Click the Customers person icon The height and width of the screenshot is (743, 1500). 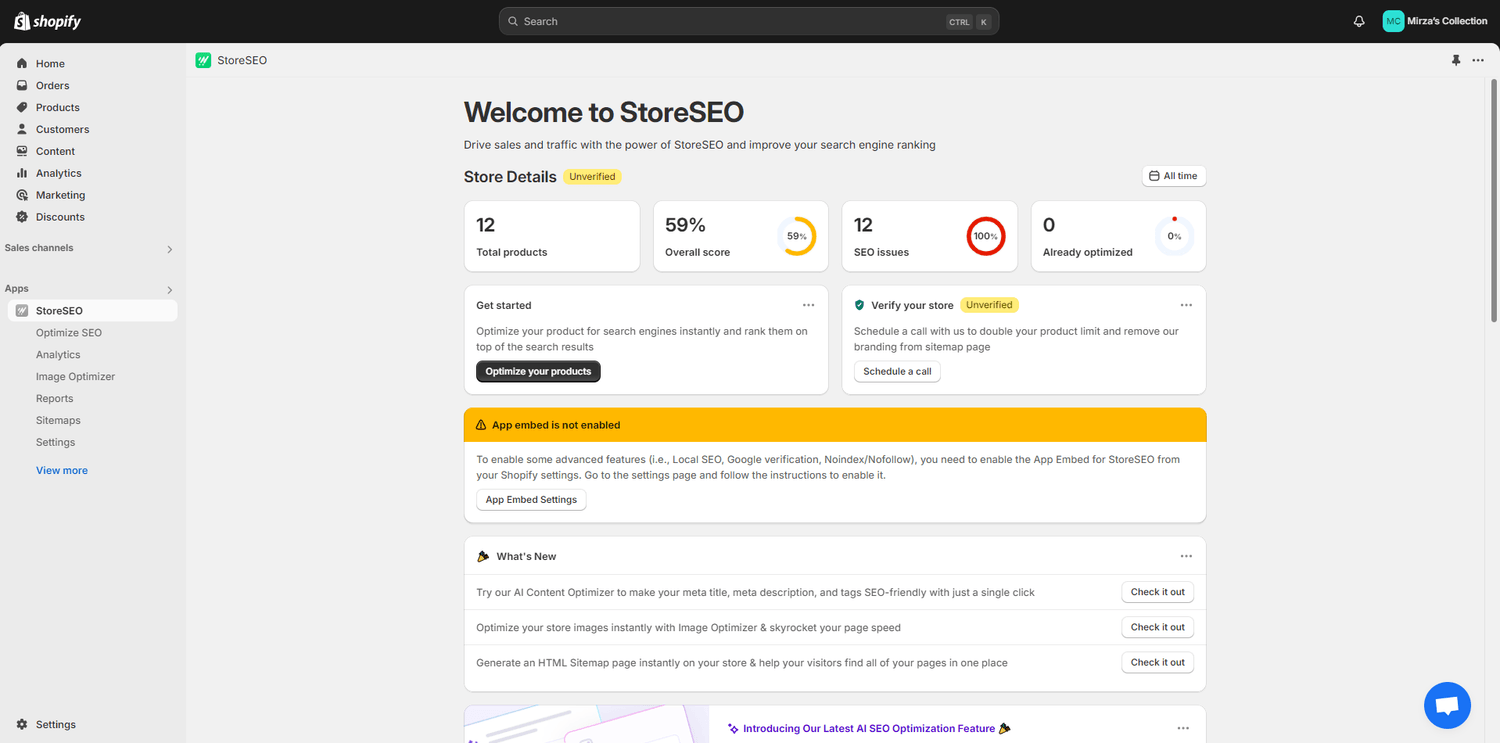click(x=22, y=129)
